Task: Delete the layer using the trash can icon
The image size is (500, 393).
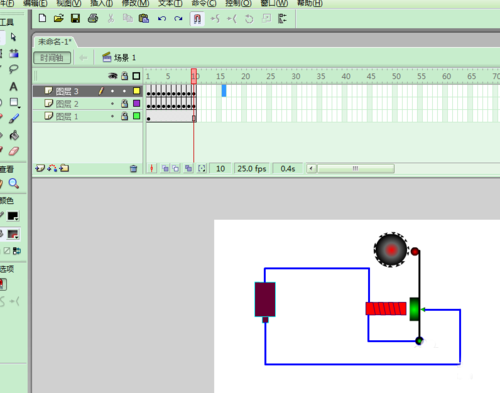Action: coord(133,169)
